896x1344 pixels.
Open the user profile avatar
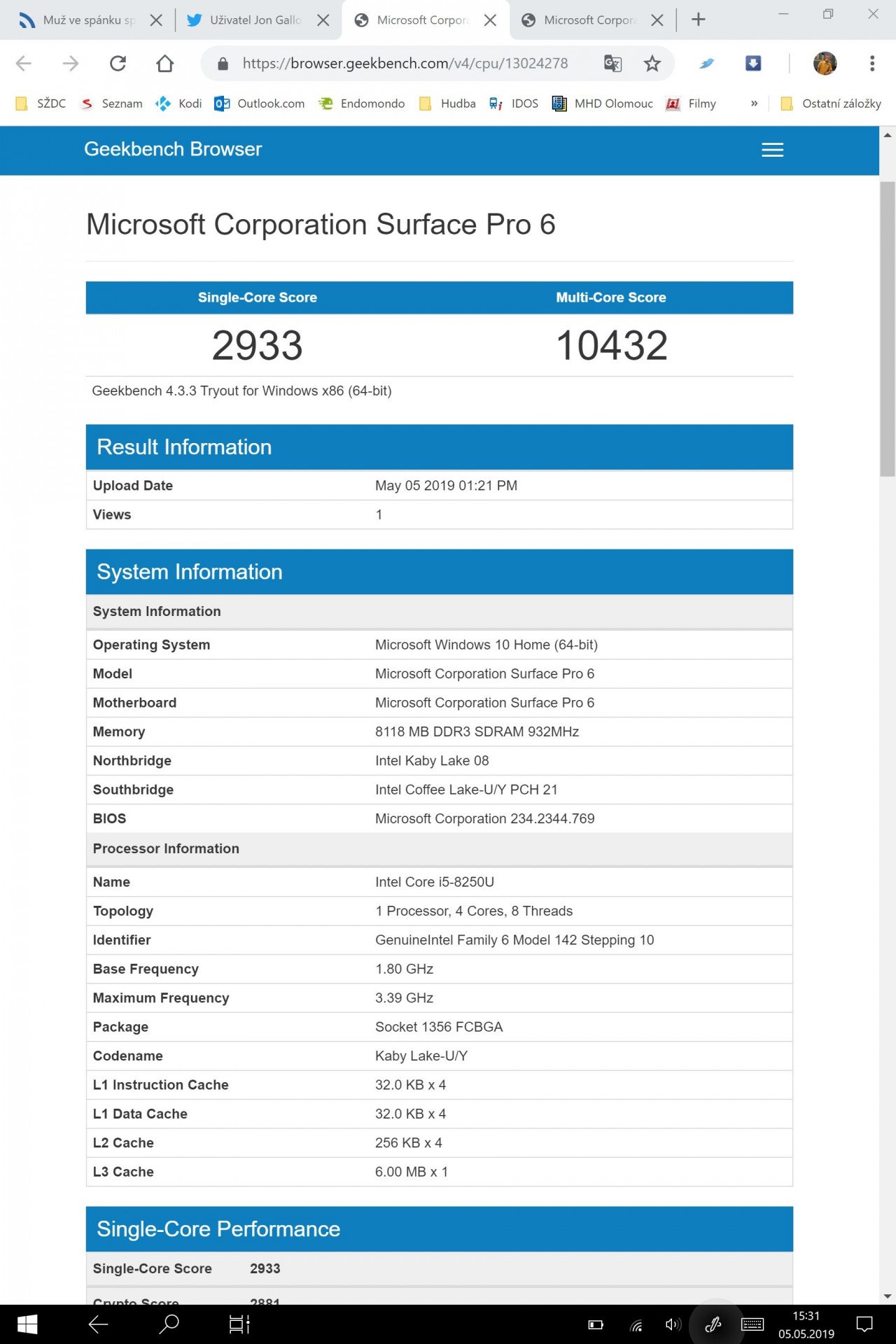(825, 64)
